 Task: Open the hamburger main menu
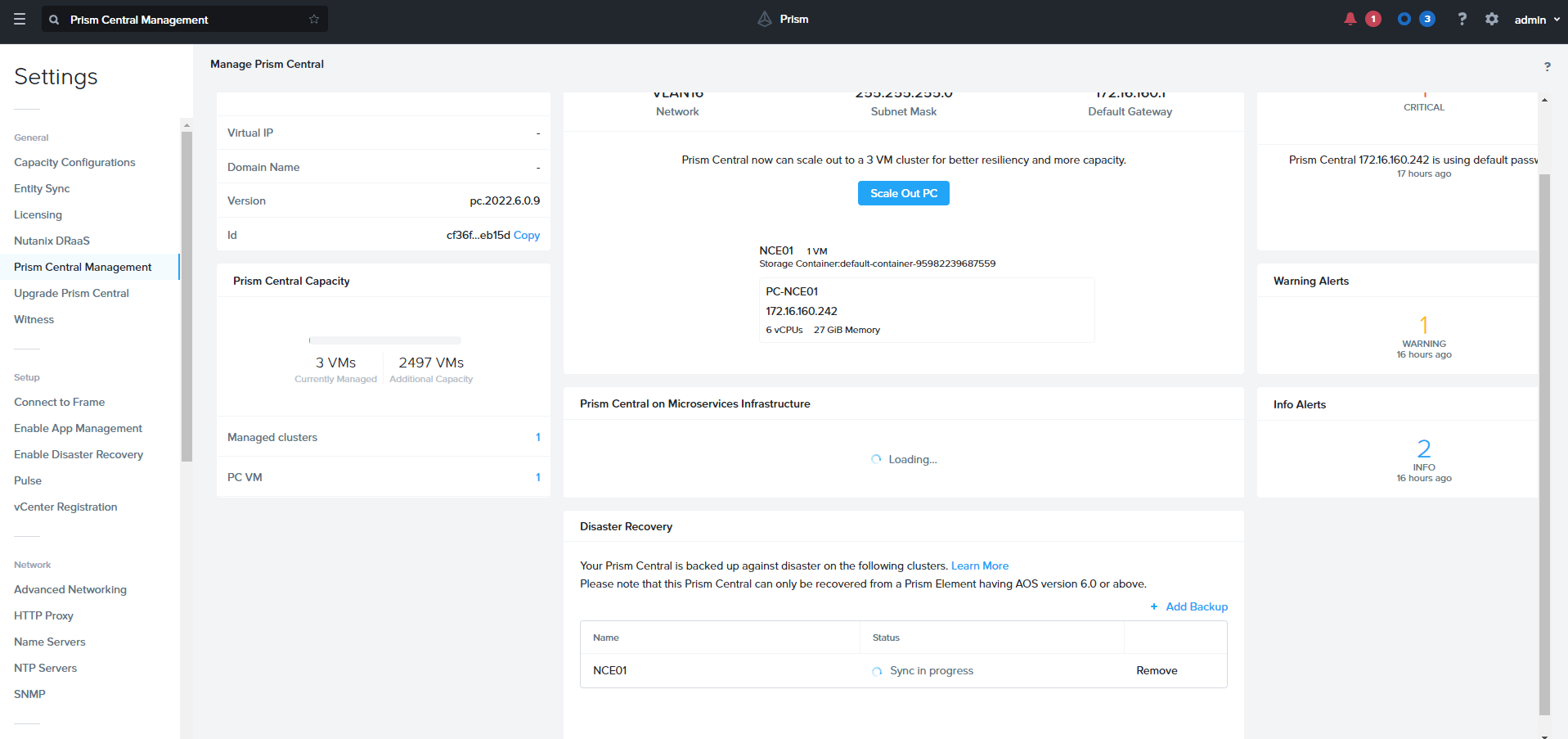tap(20, 19)
